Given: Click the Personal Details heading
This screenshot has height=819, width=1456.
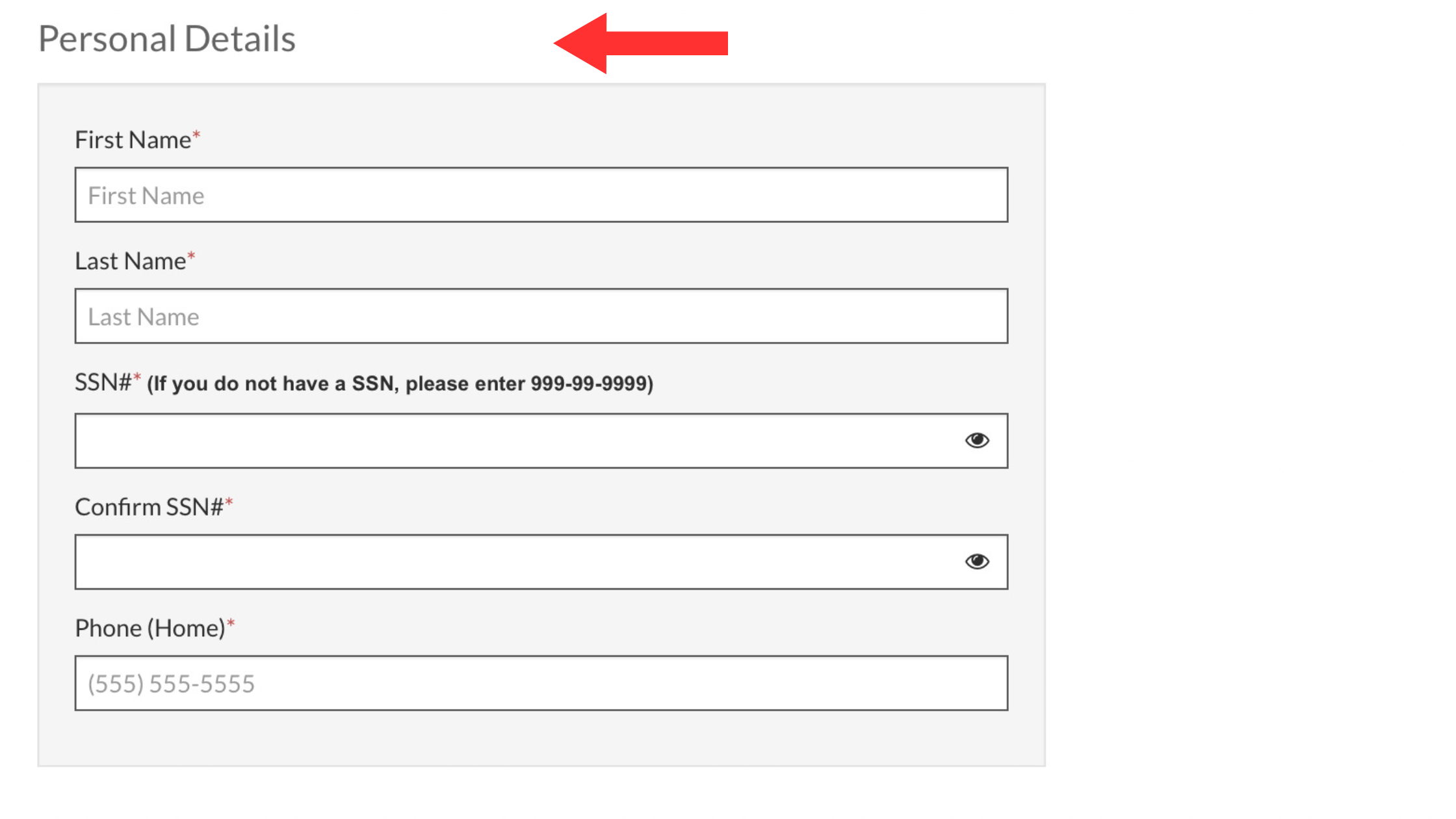Looking at the screenshot, I should point(167,39).
